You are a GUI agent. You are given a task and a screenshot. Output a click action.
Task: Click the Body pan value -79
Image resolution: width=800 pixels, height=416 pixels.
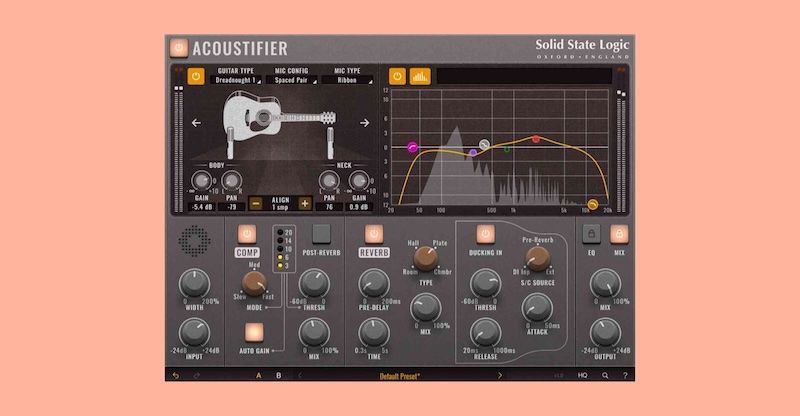232,207
